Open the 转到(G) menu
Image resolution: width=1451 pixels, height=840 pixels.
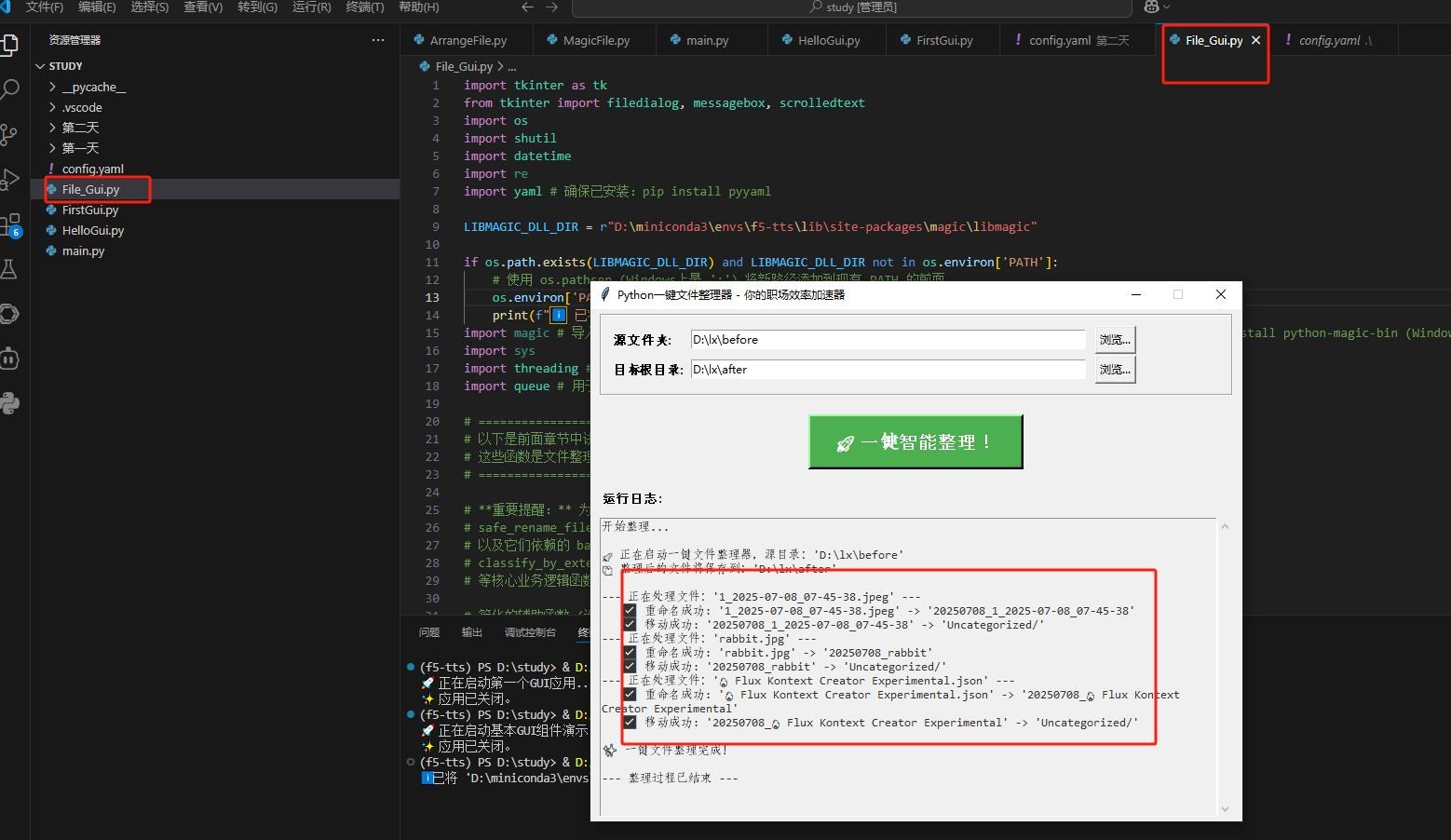(x=257, y=7)
